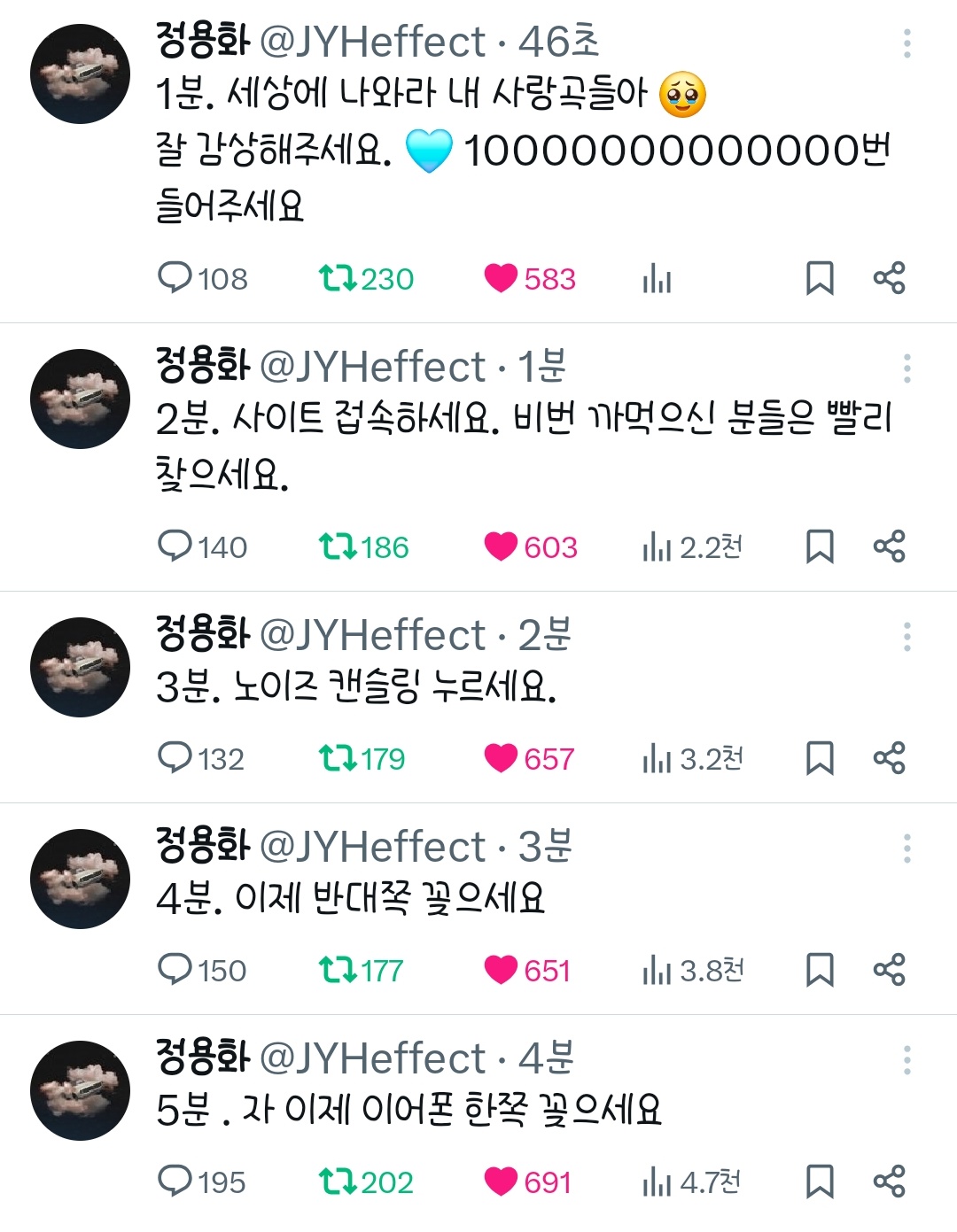The width and height of the screenshot is (957, 1232).
Task: Bookmark the 노이즈 캔슬링 tweet
Action: click(820, 758)
